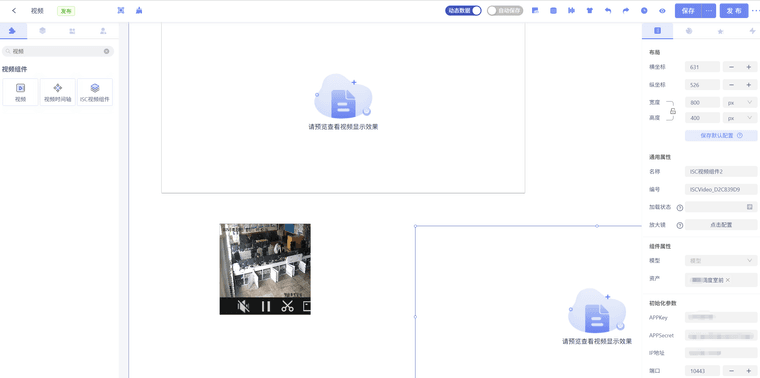Viewport: 760px width, 378px height.
Task: Toggle the 动态数据 switch
Action: pos(463,11)
